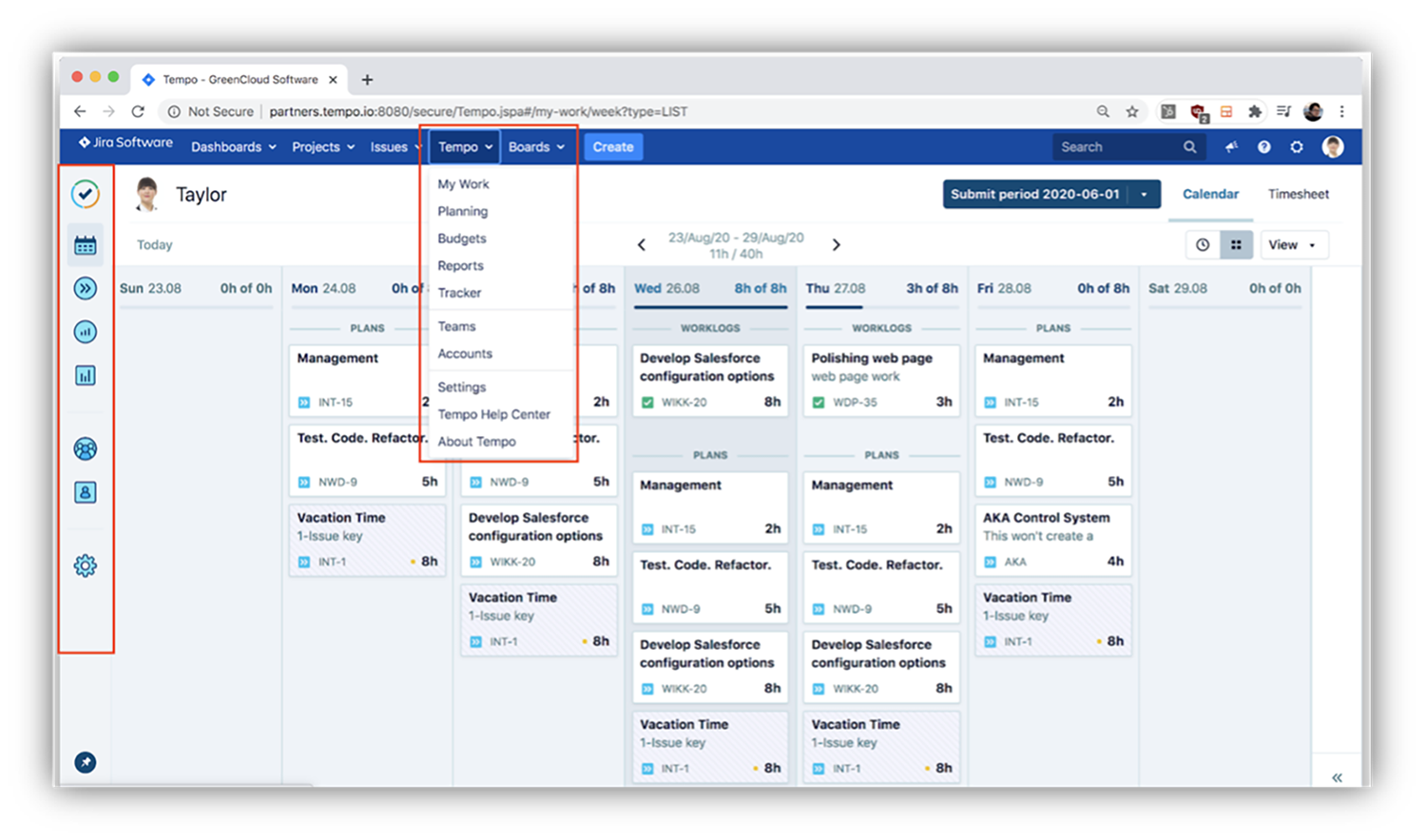This screenshot has height=840, width=1426.
Task: Open the bar chart Reports sidebar icon
Action: [86, 375]
